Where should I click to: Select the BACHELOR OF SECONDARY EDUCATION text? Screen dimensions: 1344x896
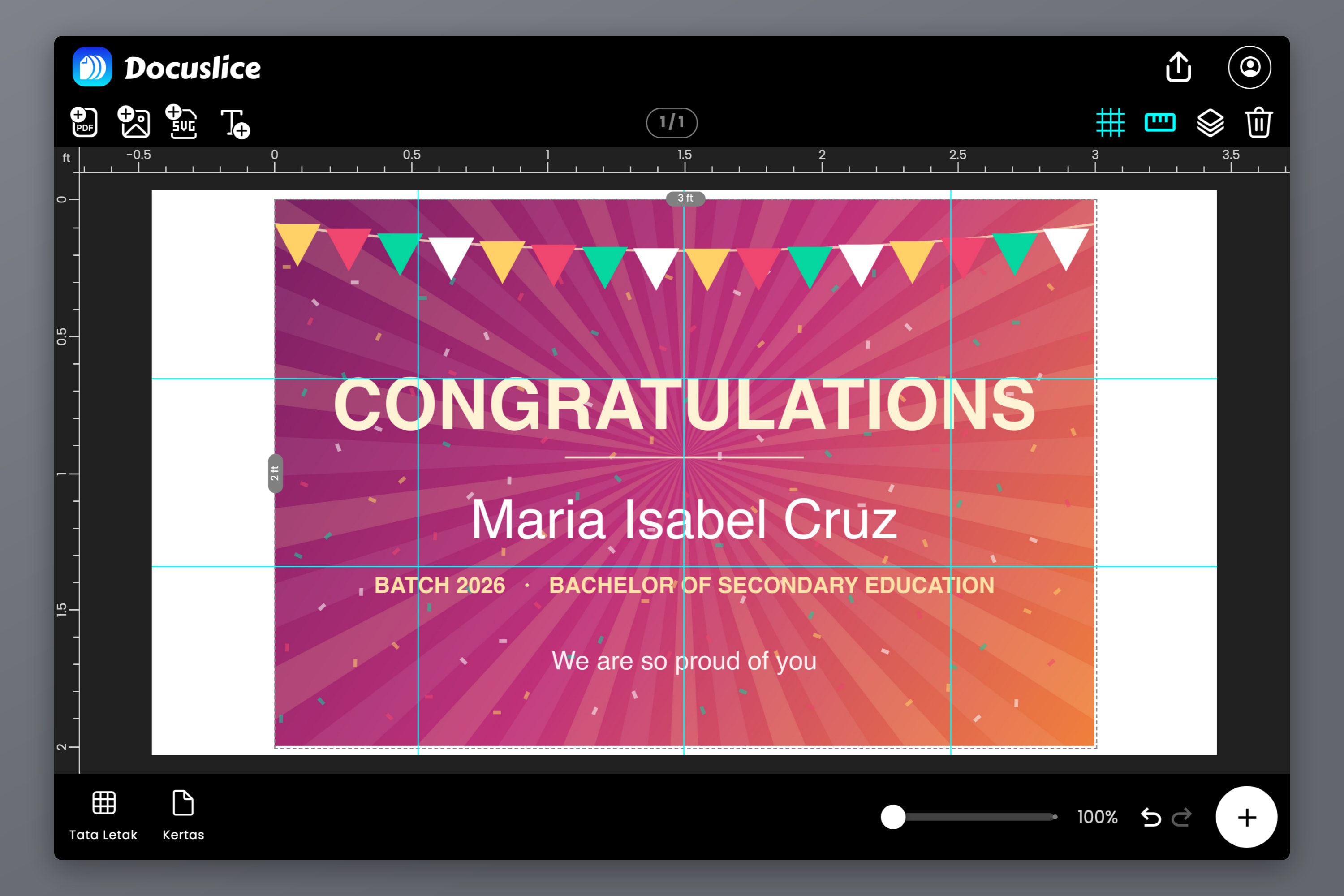[x=771, y=585]
